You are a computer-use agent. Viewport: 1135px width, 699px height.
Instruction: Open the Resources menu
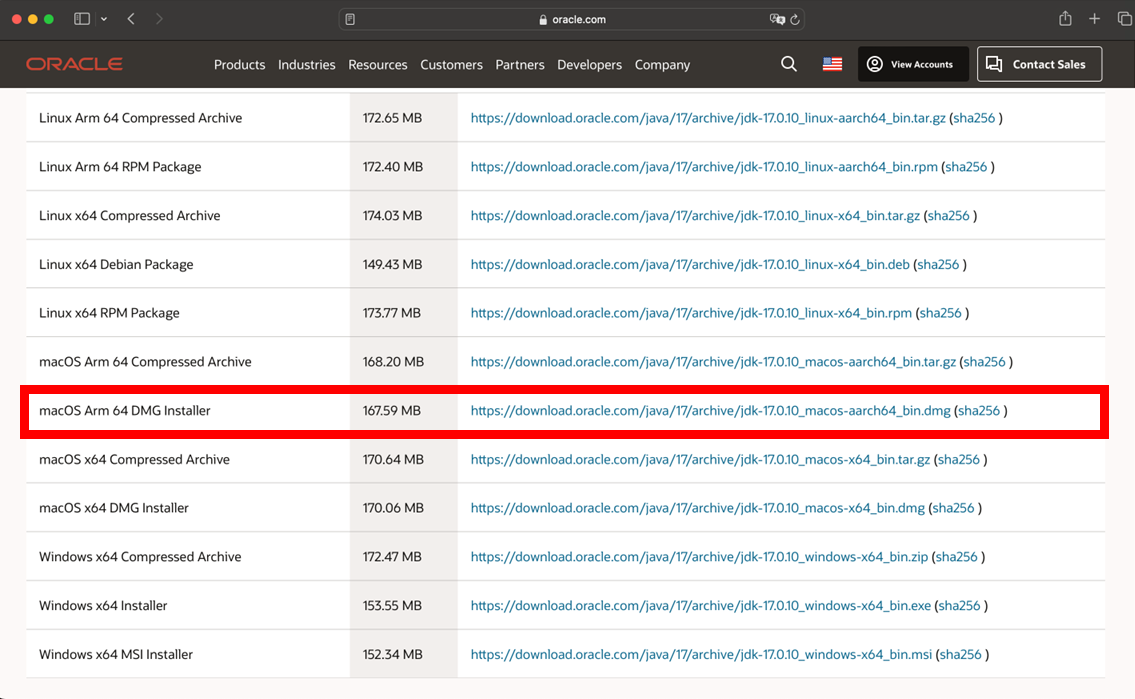click(378, 64)
